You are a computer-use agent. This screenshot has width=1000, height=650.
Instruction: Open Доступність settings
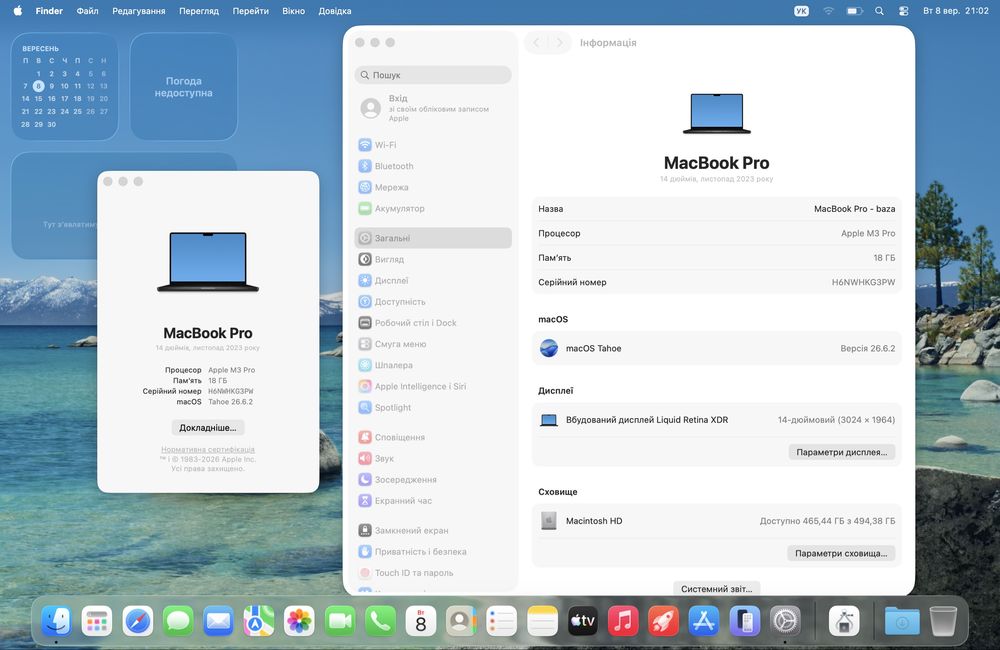pos(433,301)
